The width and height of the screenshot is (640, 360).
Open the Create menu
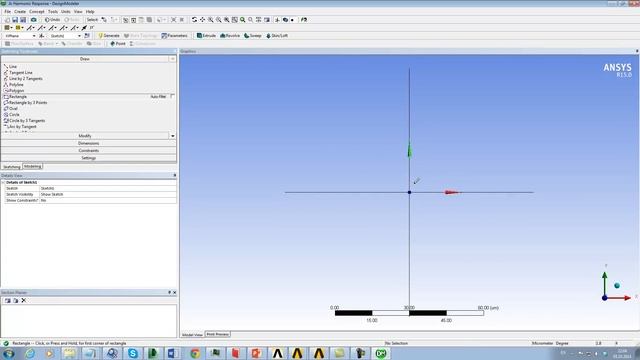tap(20, 11)
